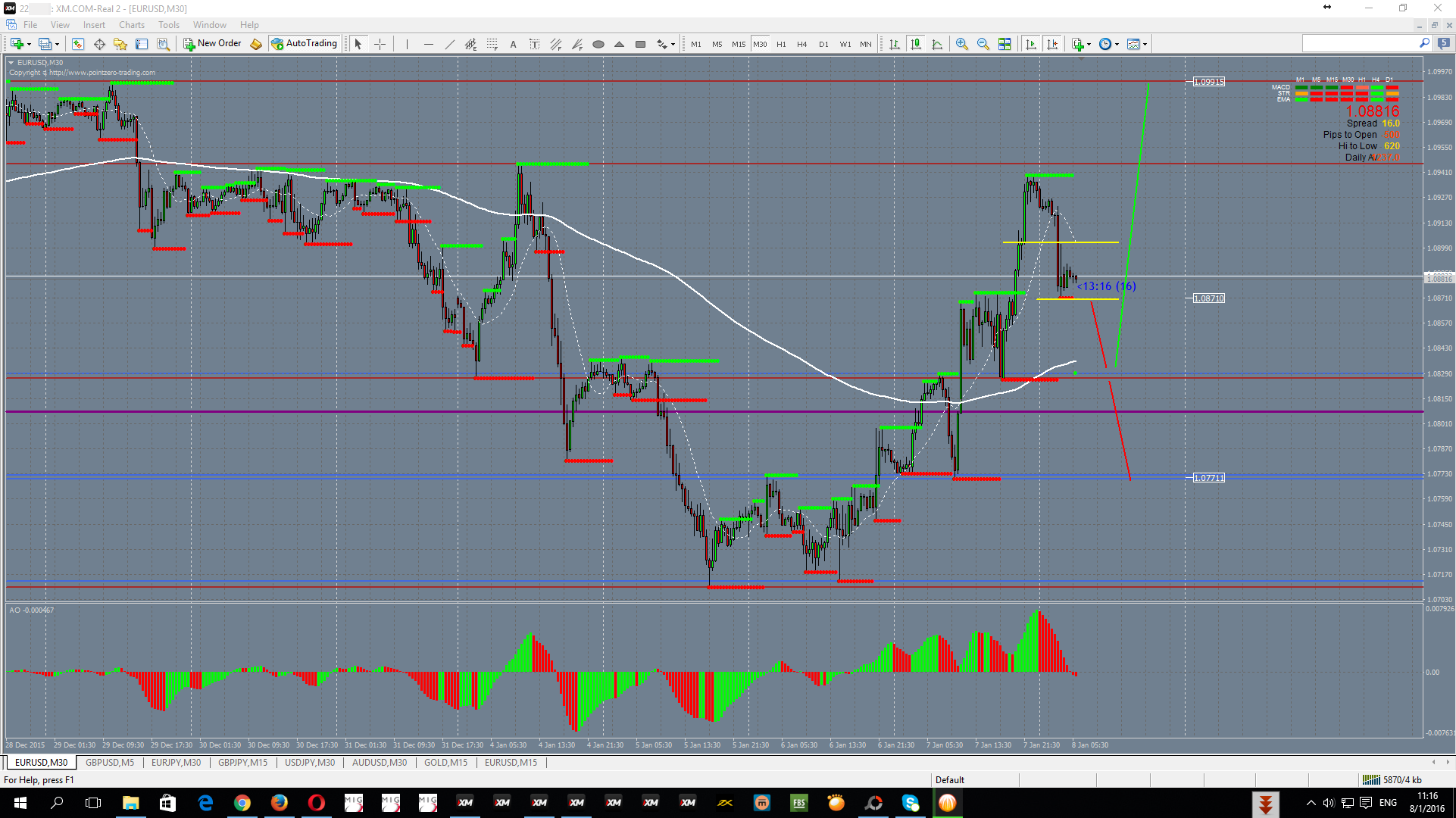Select the Draw Trendline tool
The image size is (1456, 818).
coord(449,44)
